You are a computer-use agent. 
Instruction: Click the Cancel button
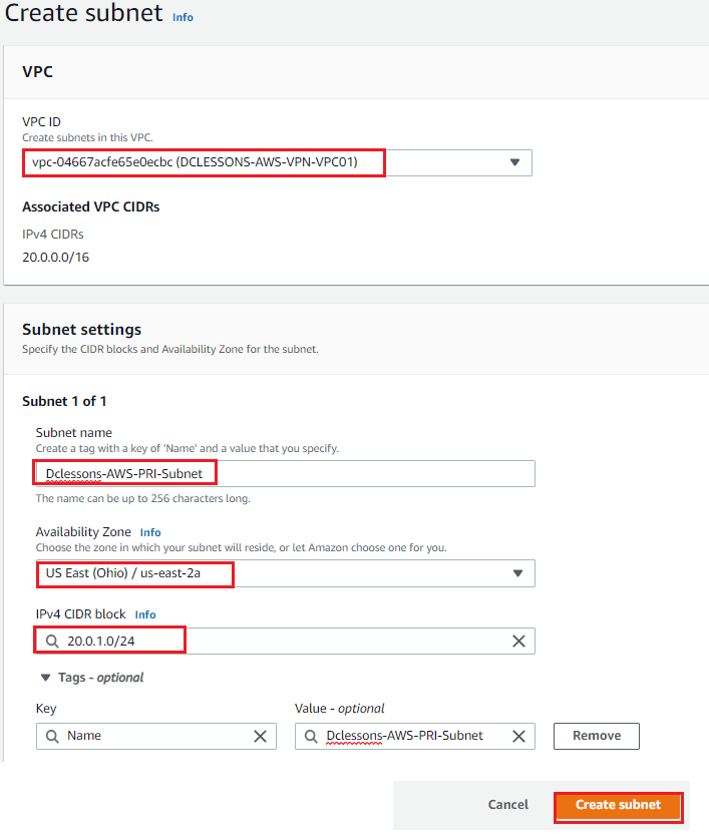coord(508,805)
